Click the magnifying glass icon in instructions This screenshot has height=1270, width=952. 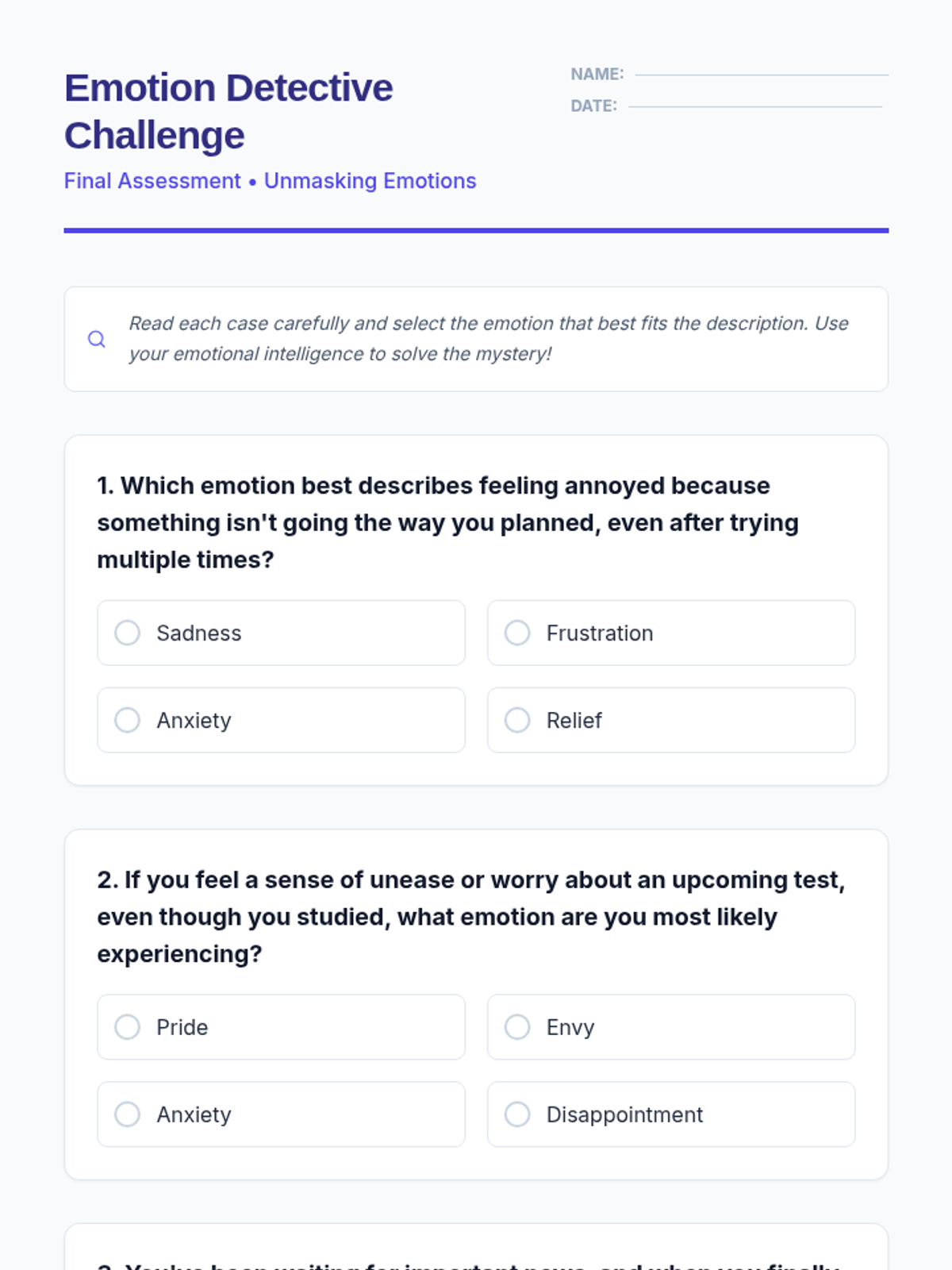(x=97, y=339)
